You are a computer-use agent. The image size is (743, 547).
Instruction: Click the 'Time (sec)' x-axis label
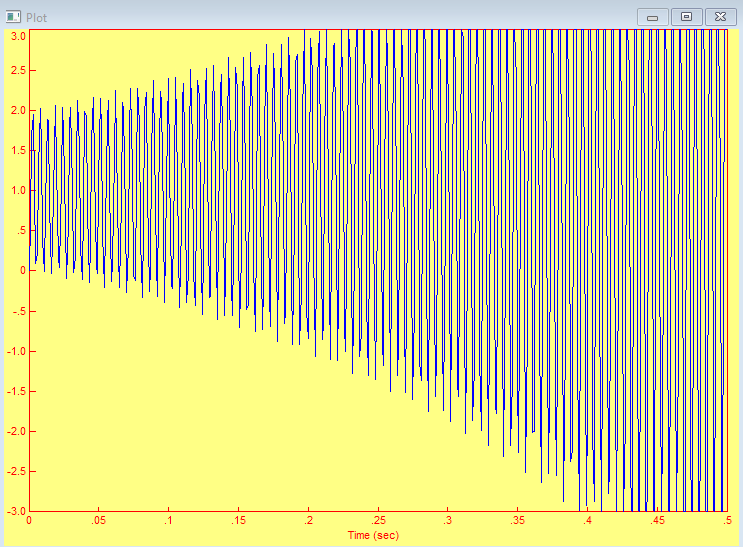[x=373, y=535]
